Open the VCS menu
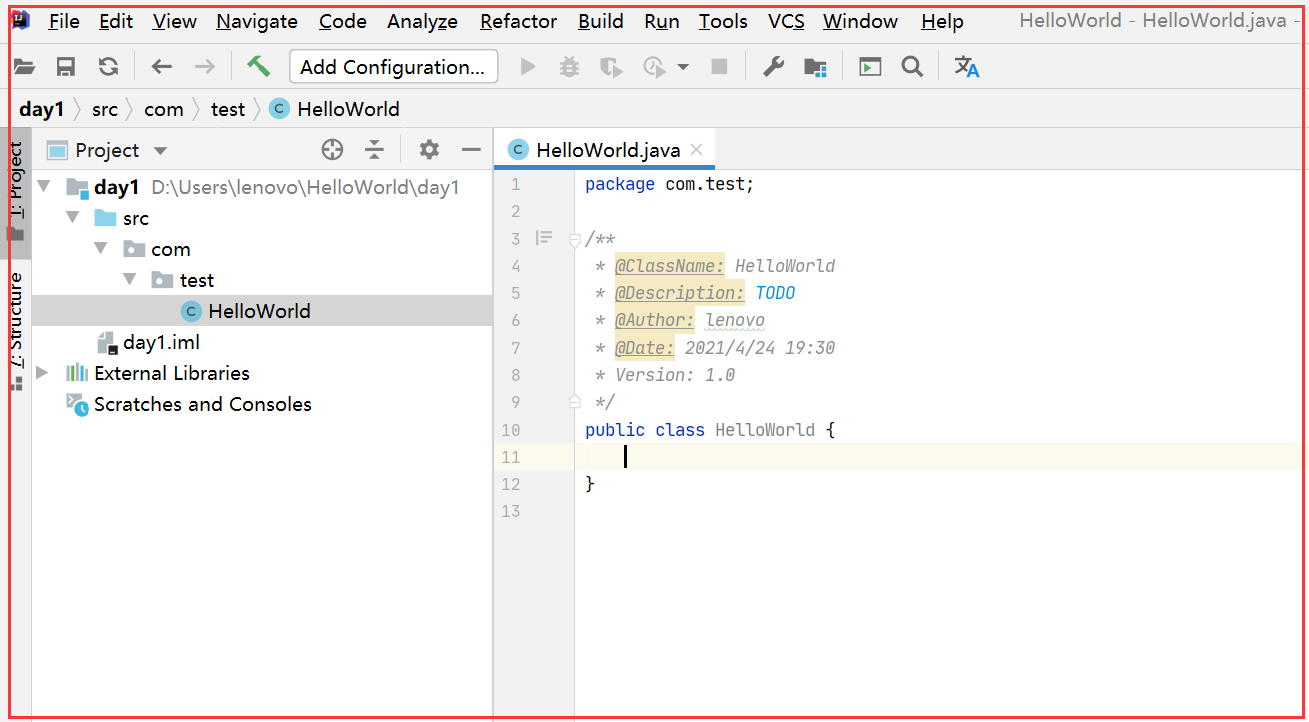This screenshot has height=722, width=1309. (x=786, y=21)
